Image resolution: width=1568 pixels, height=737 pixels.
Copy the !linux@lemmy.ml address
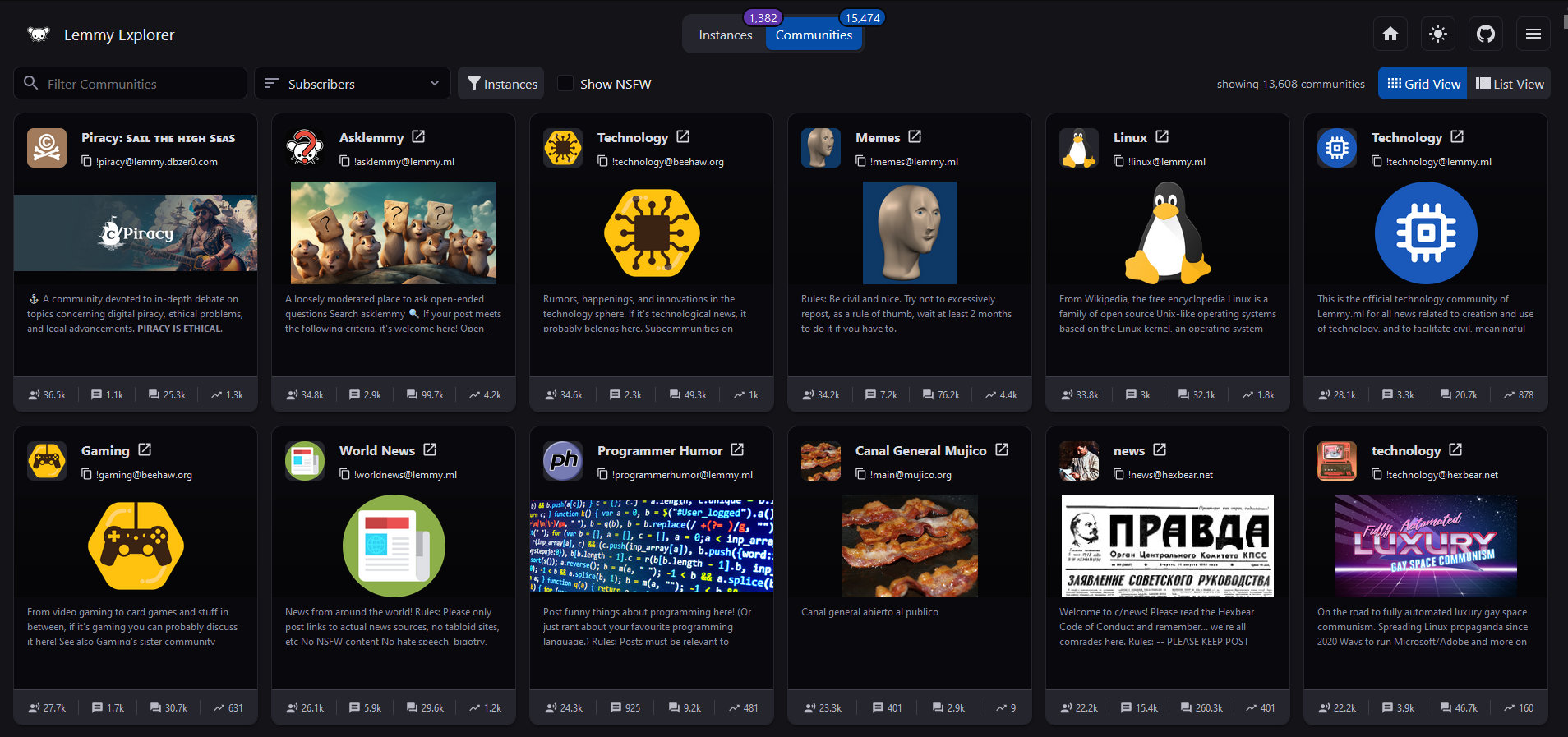1118,161
